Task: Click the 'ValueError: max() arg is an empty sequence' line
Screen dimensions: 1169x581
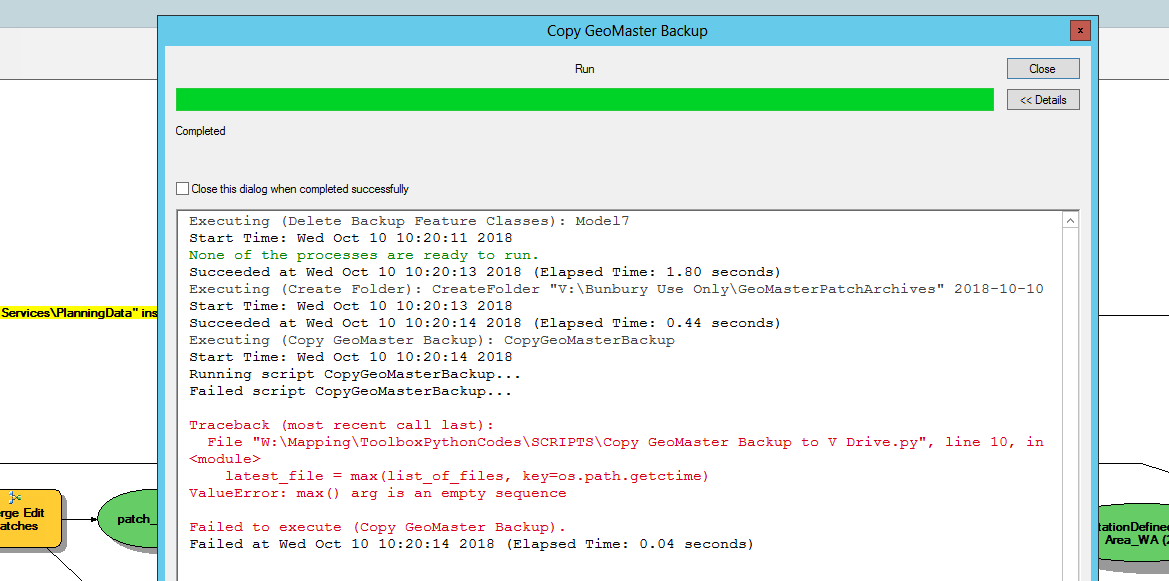Action: point(377,493)
